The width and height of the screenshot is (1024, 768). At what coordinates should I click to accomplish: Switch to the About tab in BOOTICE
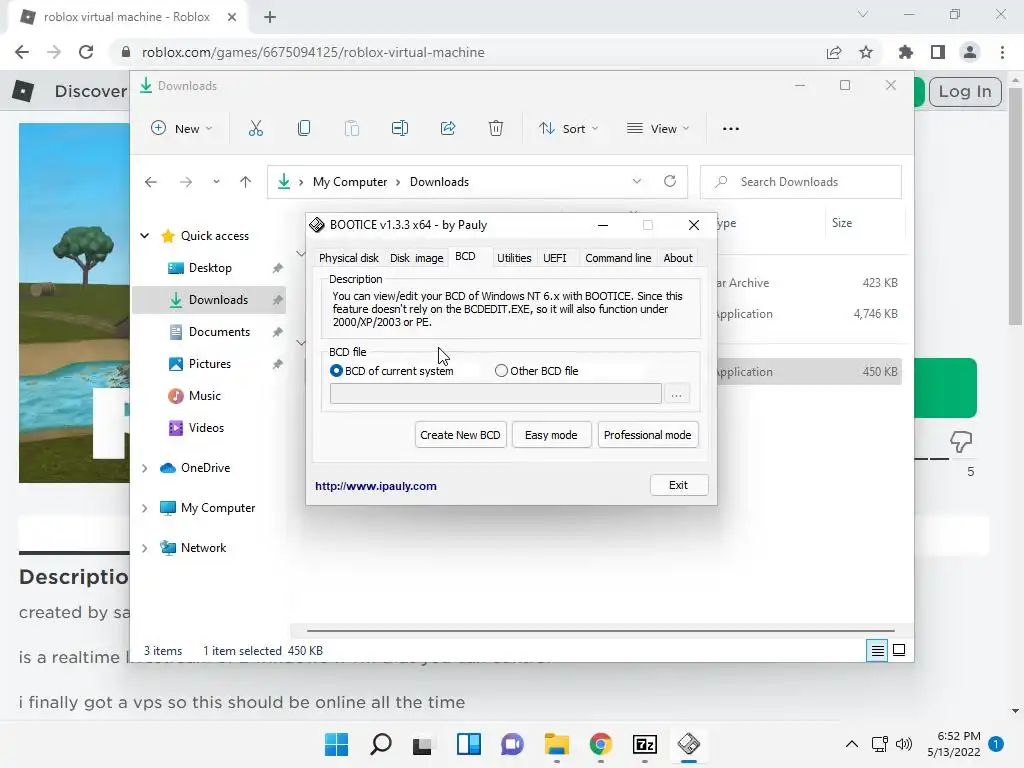tap(678, 258)
